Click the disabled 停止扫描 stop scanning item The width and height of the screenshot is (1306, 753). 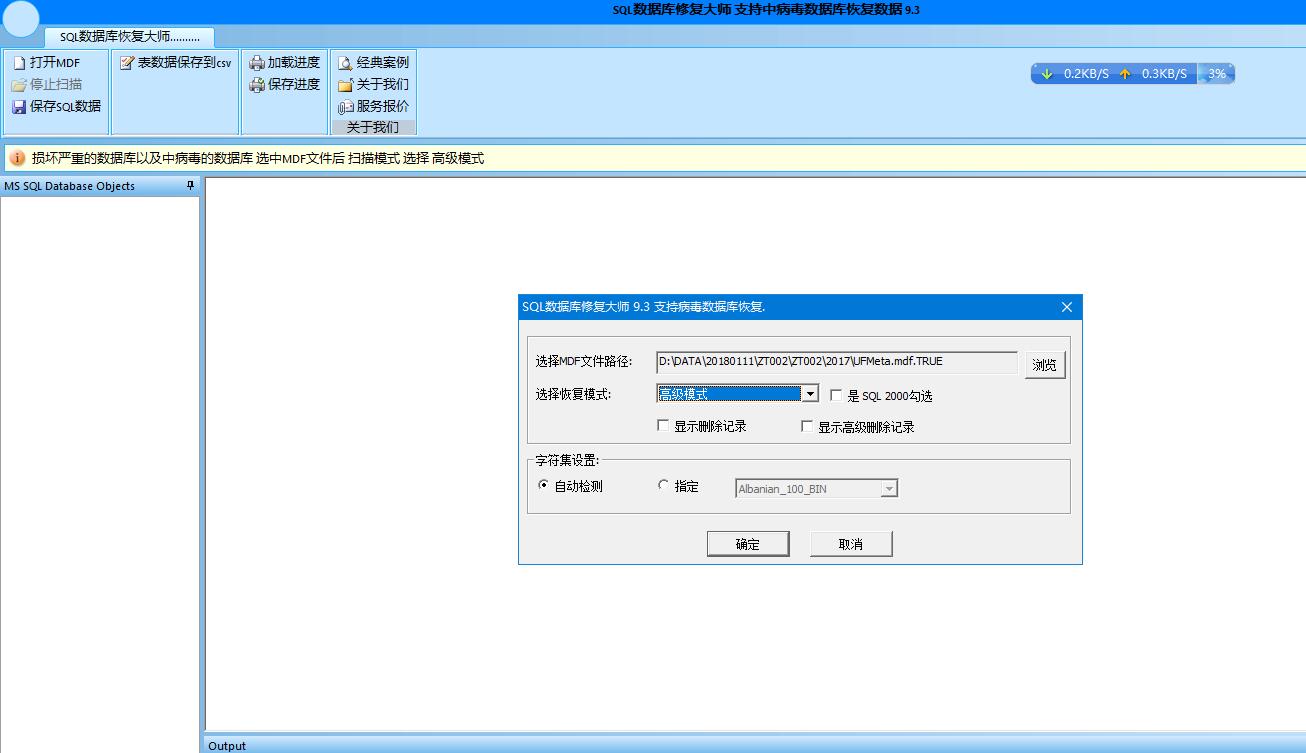tap(47, 85)
